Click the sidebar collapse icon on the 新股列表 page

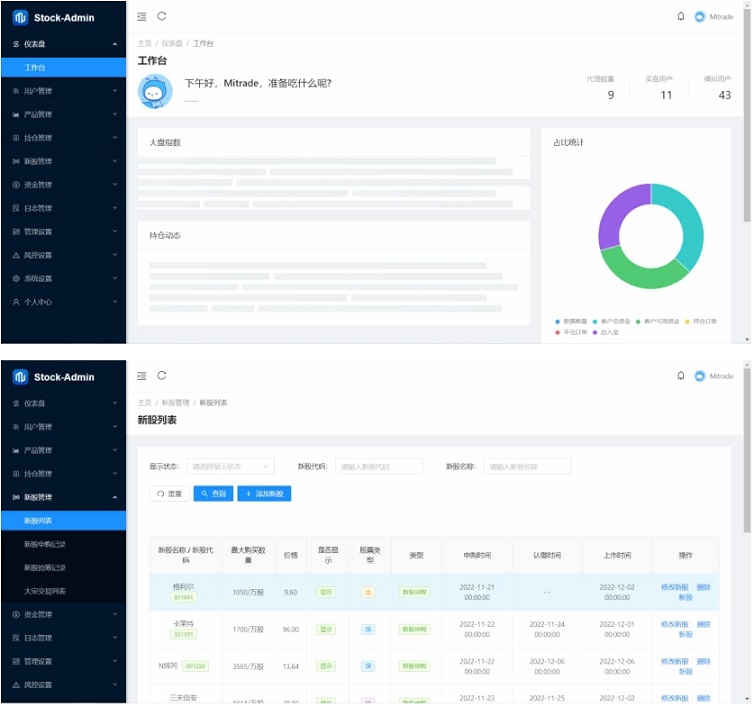(x=142, y=376)
